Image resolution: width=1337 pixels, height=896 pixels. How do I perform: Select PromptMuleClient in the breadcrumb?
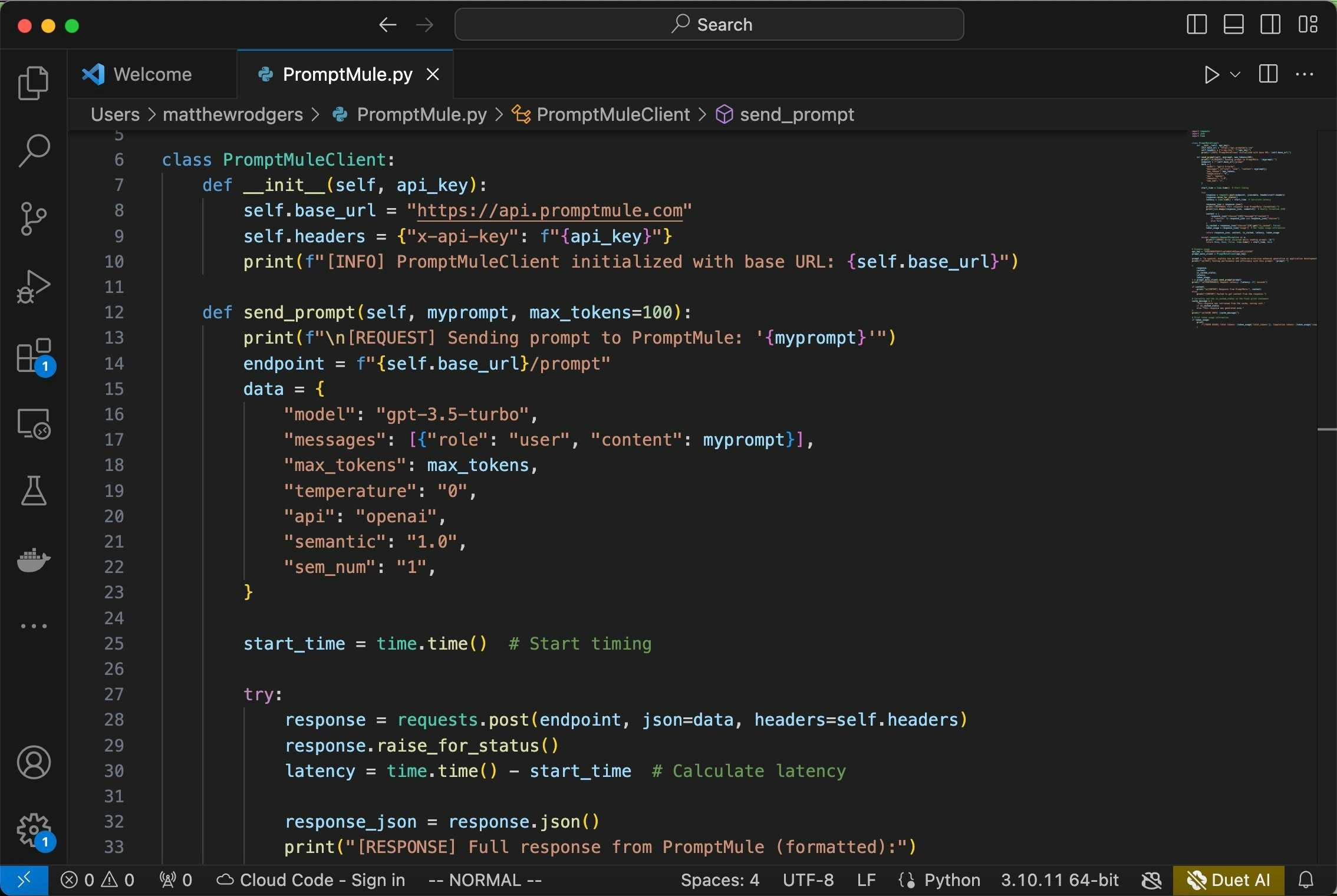coord(612,114)
